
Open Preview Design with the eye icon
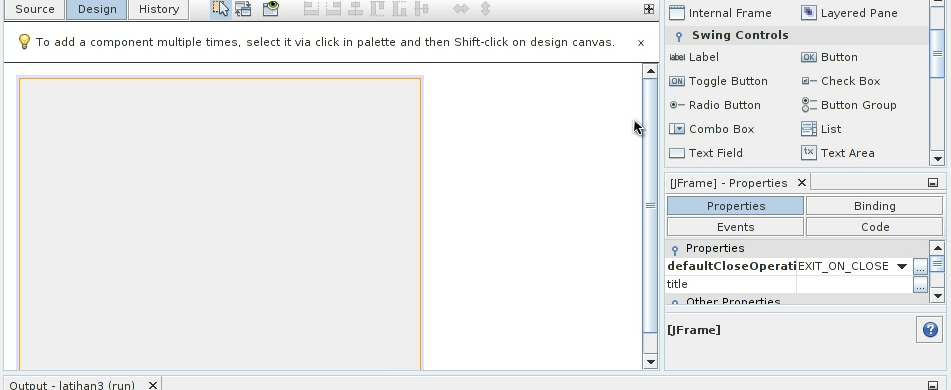coord(271,8)
